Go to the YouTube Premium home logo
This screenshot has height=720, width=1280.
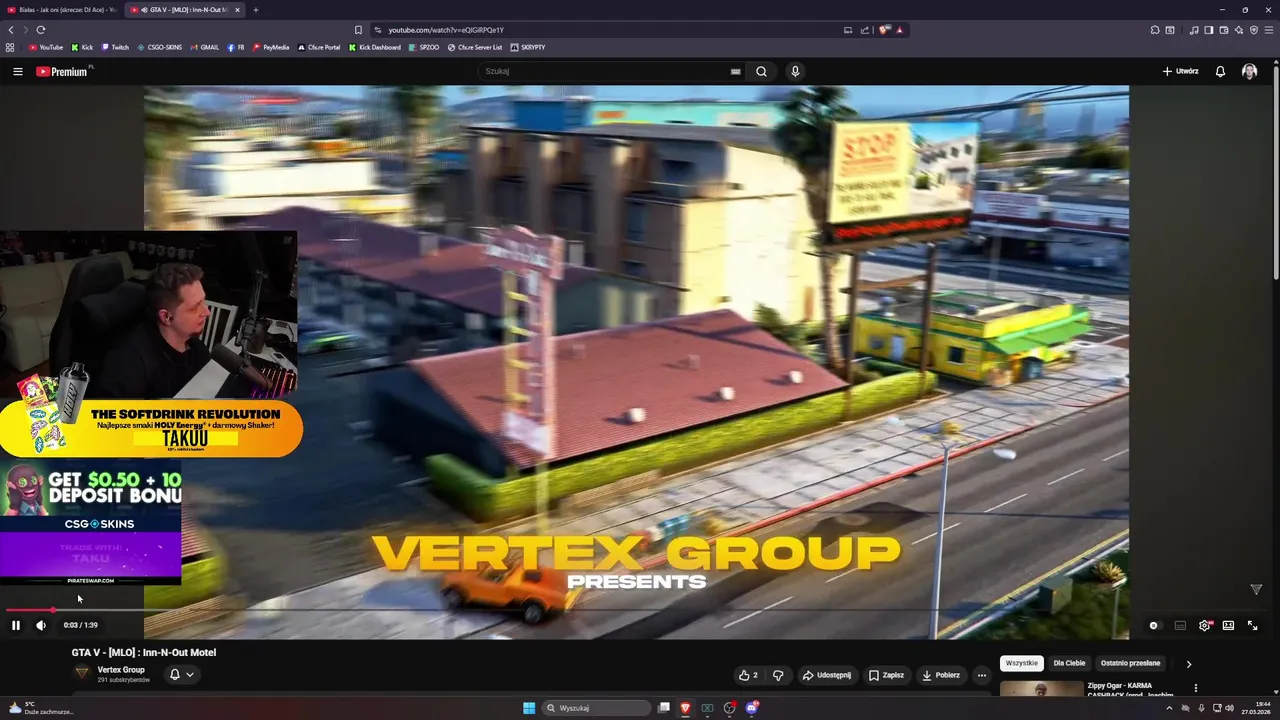click(62, 71)
